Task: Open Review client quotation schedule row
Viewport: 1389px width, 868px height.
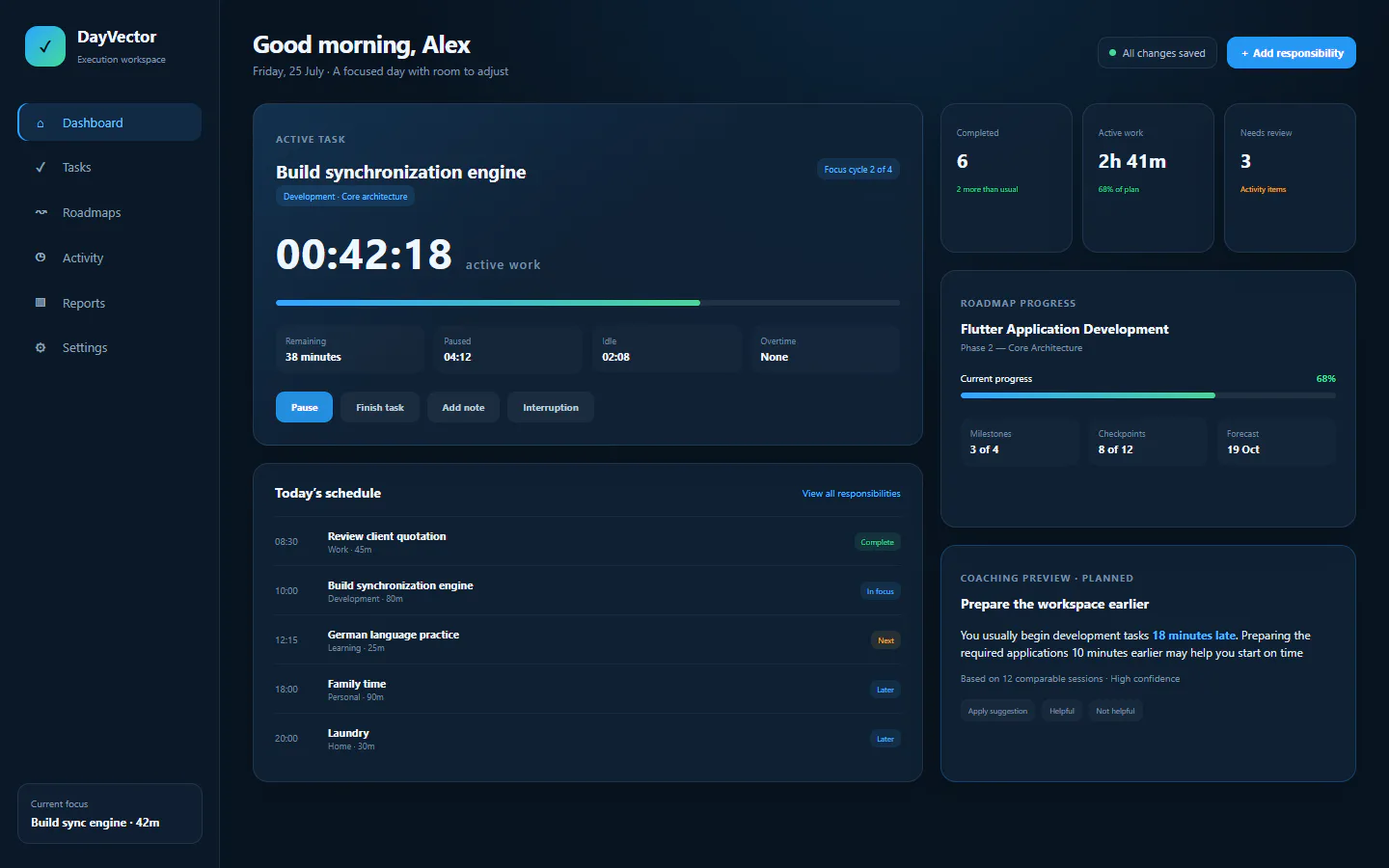Action: click(x=587, y=542)
